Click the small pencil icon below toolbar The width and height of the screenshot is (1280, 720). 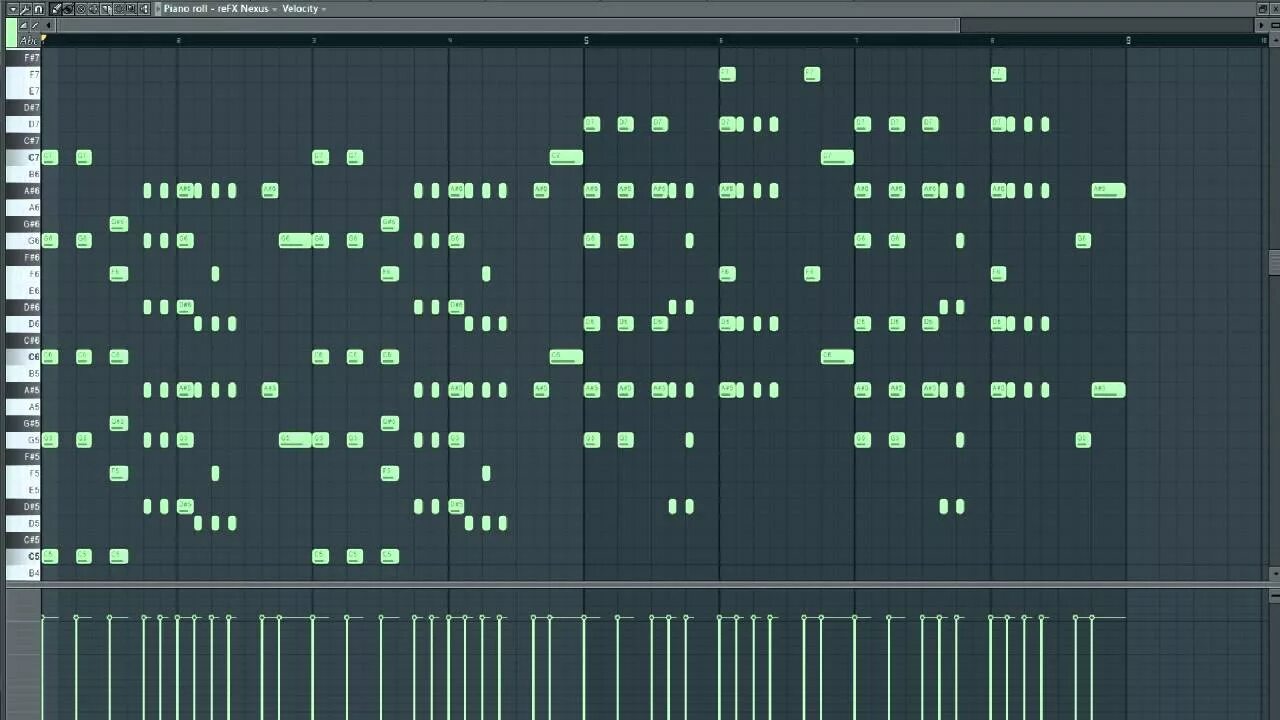pos(35,25)
